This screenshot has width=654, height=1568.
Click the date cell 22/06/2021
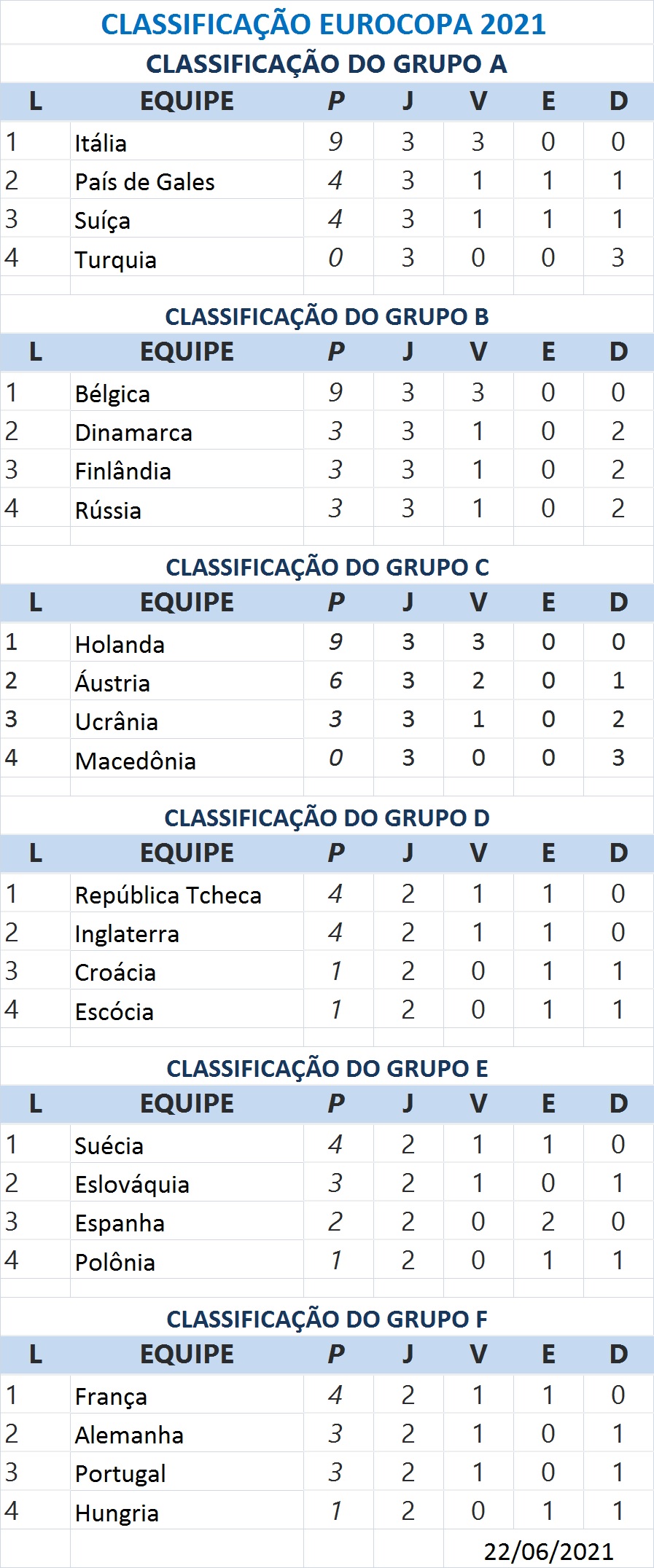548,1551
